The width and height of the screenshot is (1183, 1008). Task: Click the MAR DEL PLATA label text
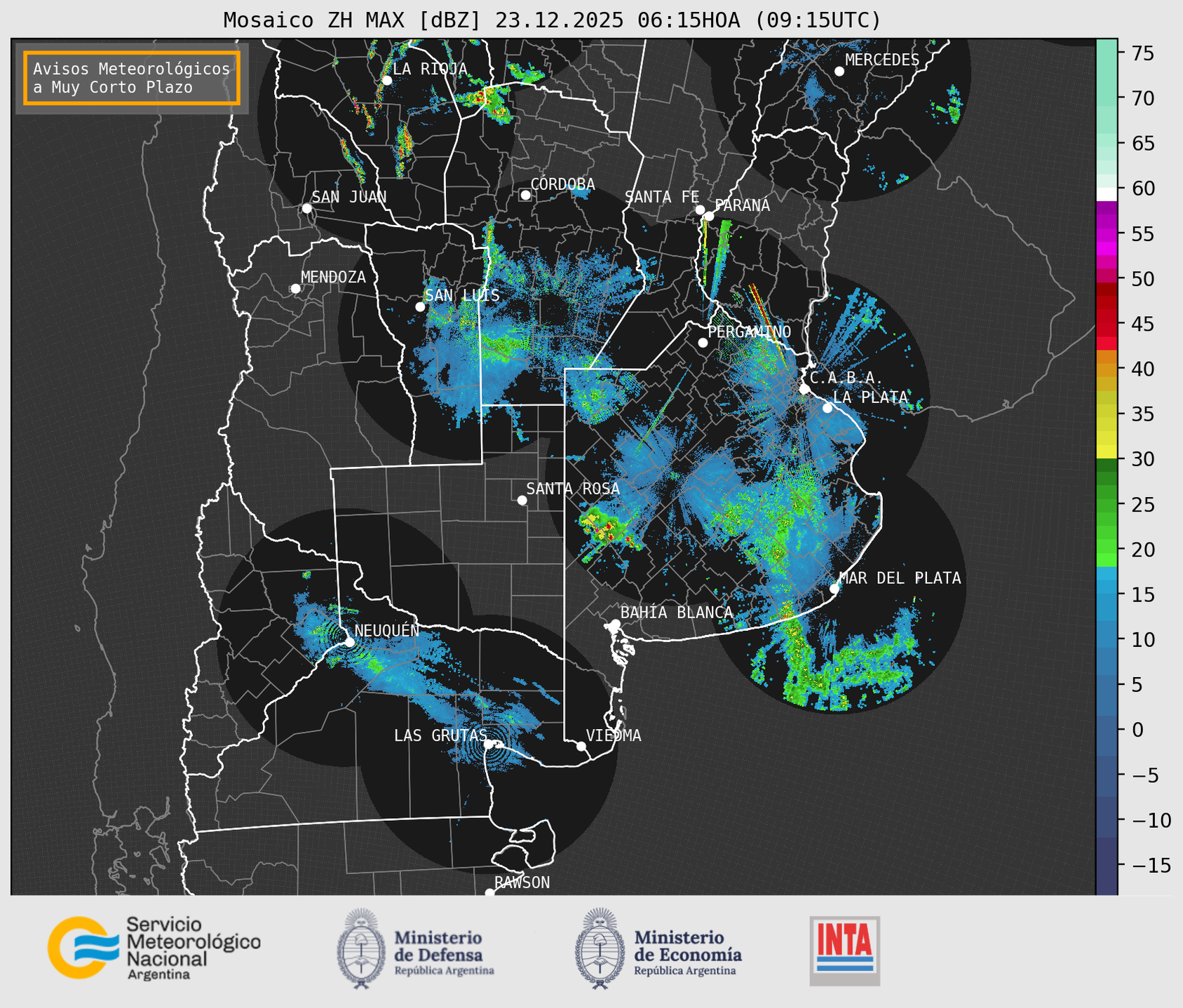[x=900, y=578]
